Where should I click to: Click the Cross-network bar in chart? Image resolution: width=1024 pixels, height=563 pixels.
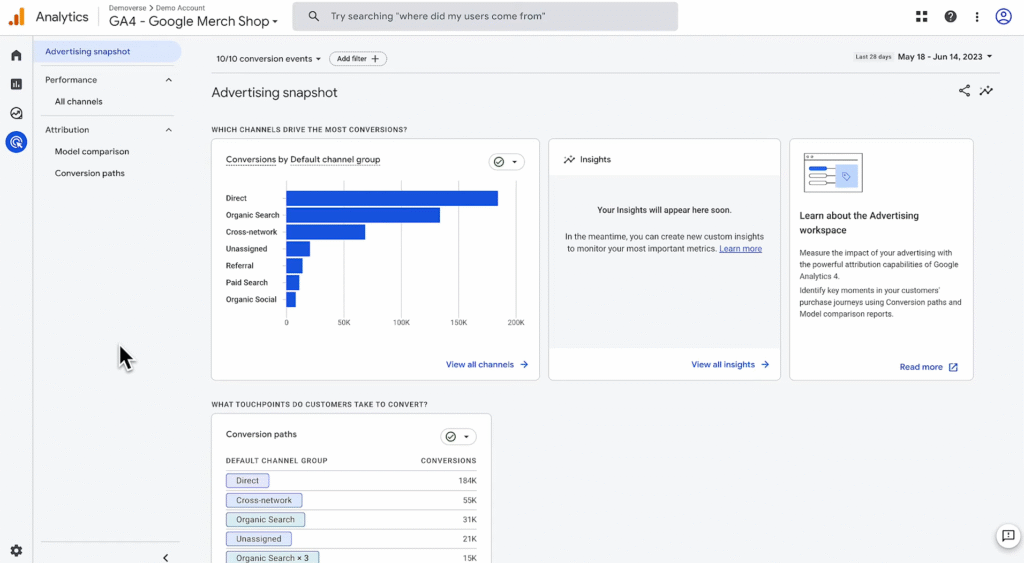pyautogui.click(x=326, y=232)
